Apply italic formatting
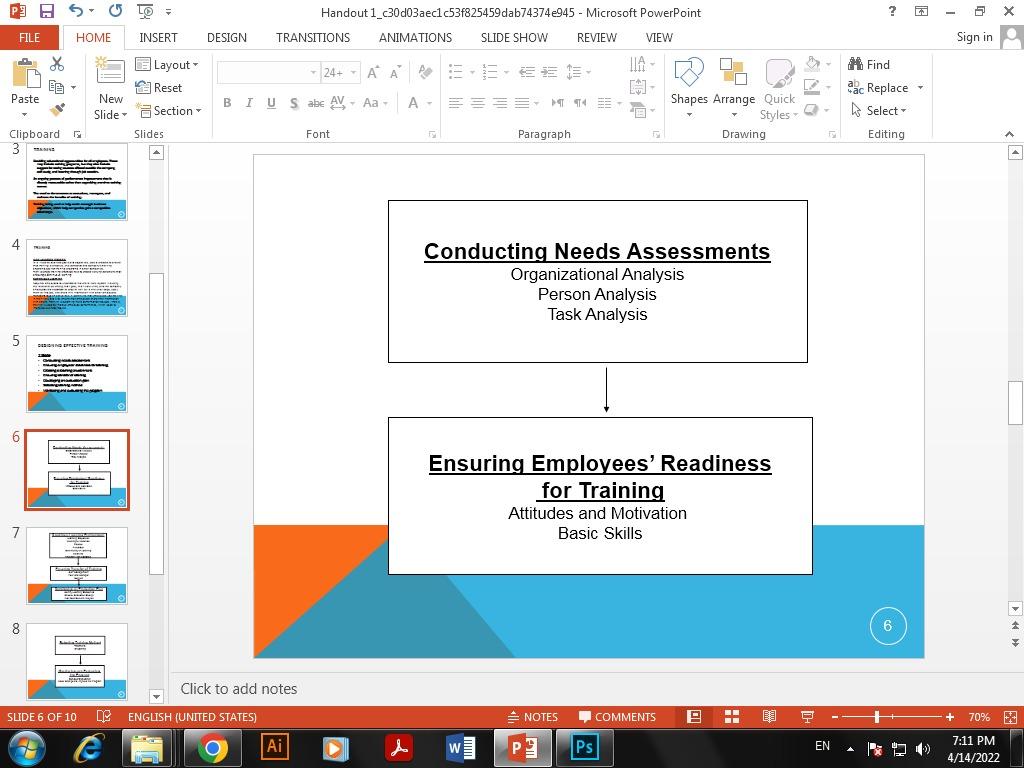The image size is (1024, 768). pos(248,103)
